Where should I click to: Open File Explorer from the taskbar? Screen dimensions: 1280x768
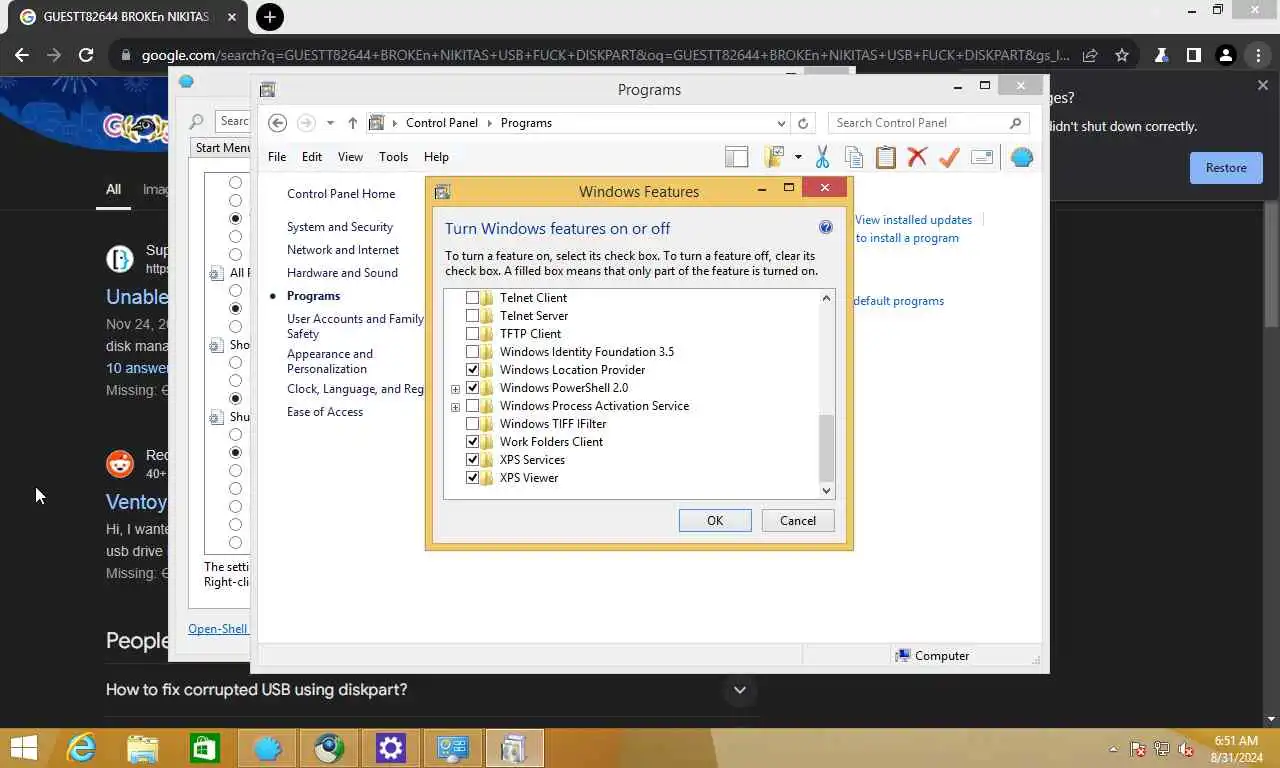pyautogui.click(x=142, y=748)
